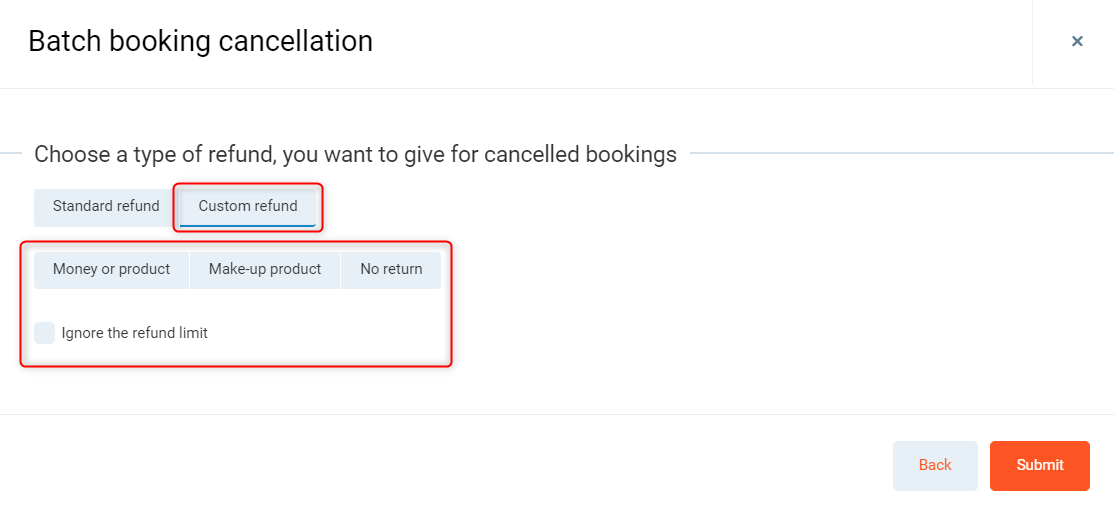Viewport: 1114px width, 516px height.
Task: Set the refund to Money or product
Action: pyautogui.click(x=112, y=270)
